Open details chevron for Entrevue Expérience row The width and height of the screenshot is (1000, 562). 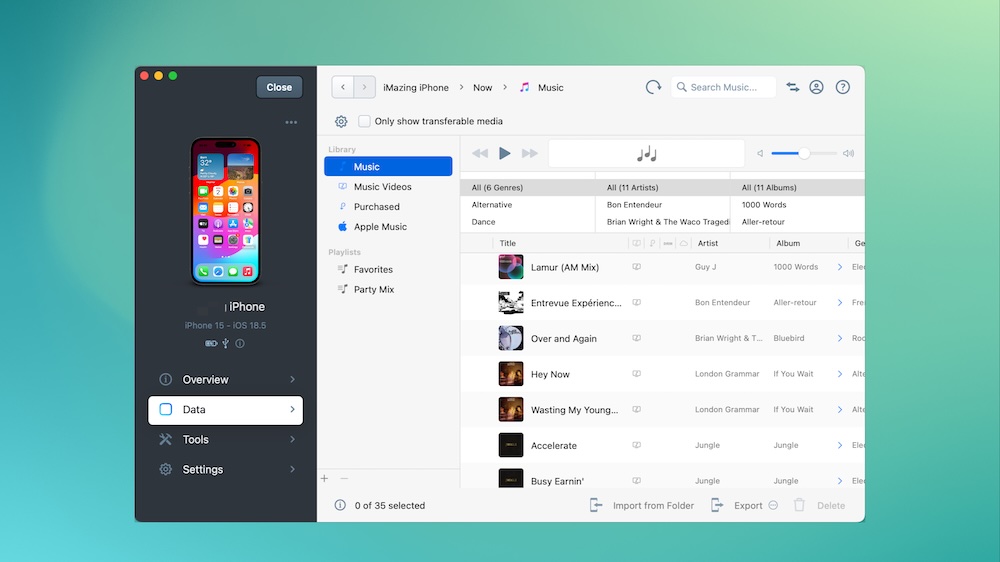click(840, 303)
